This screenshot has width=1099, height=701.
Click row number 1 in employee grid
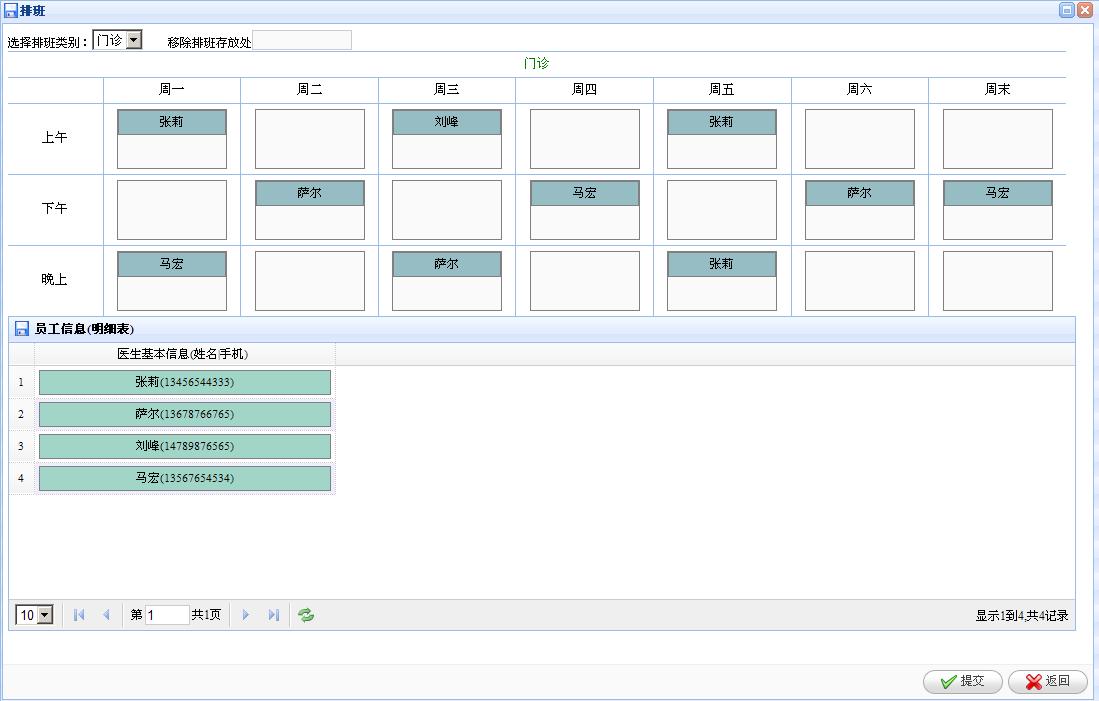21,382
